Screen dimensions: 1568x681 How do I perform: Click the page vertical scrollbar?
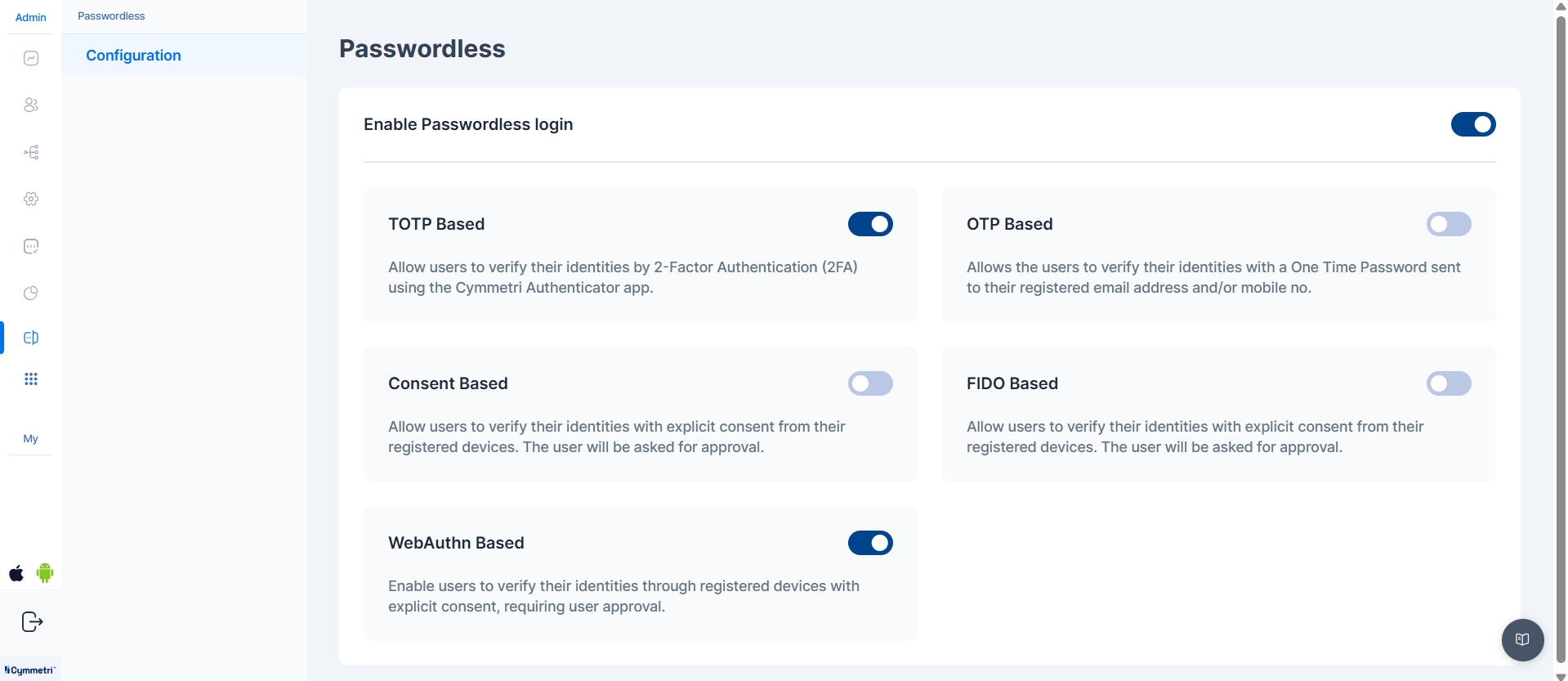[x=1561, y=327]
